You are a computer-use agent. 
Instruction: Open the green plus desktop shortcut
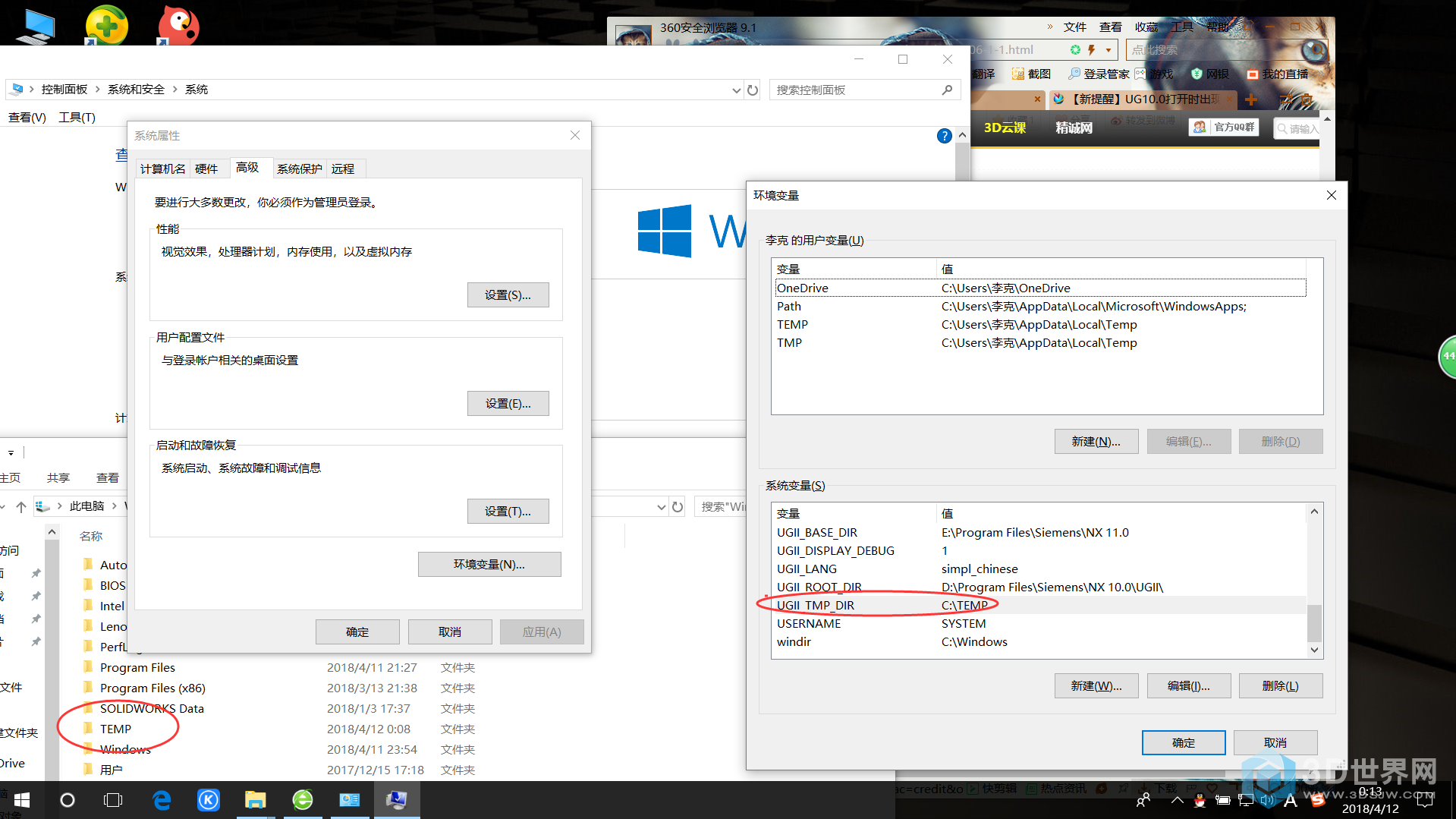pos(106,24)
